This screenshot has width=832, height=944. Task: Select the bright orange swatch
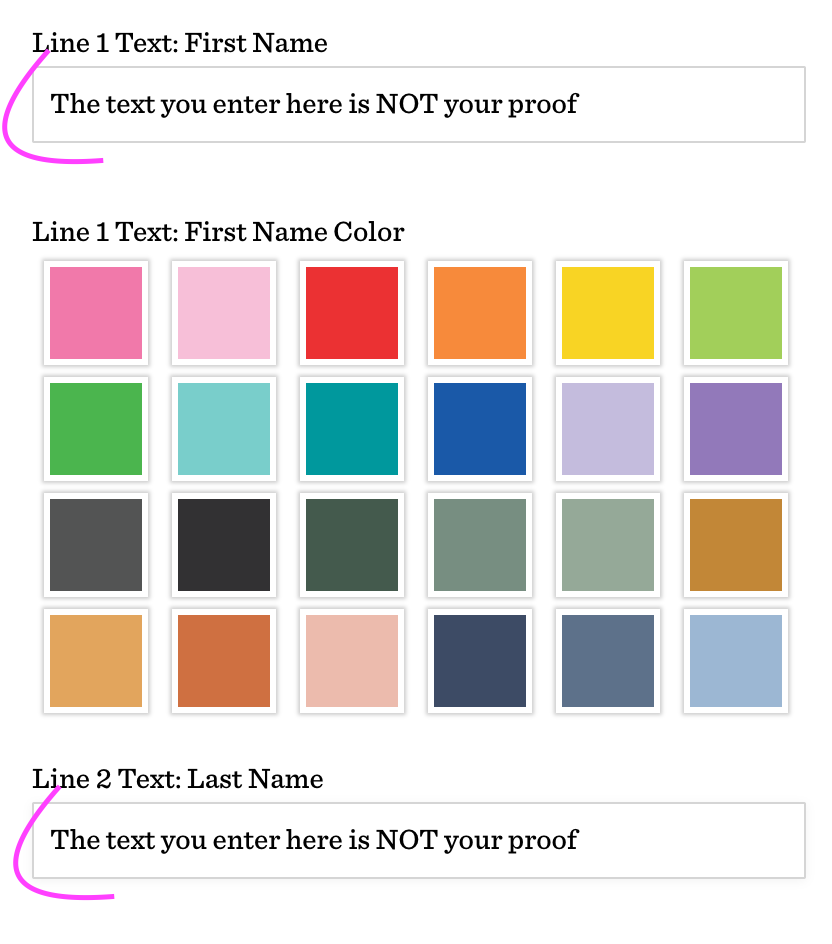(480, 313)
